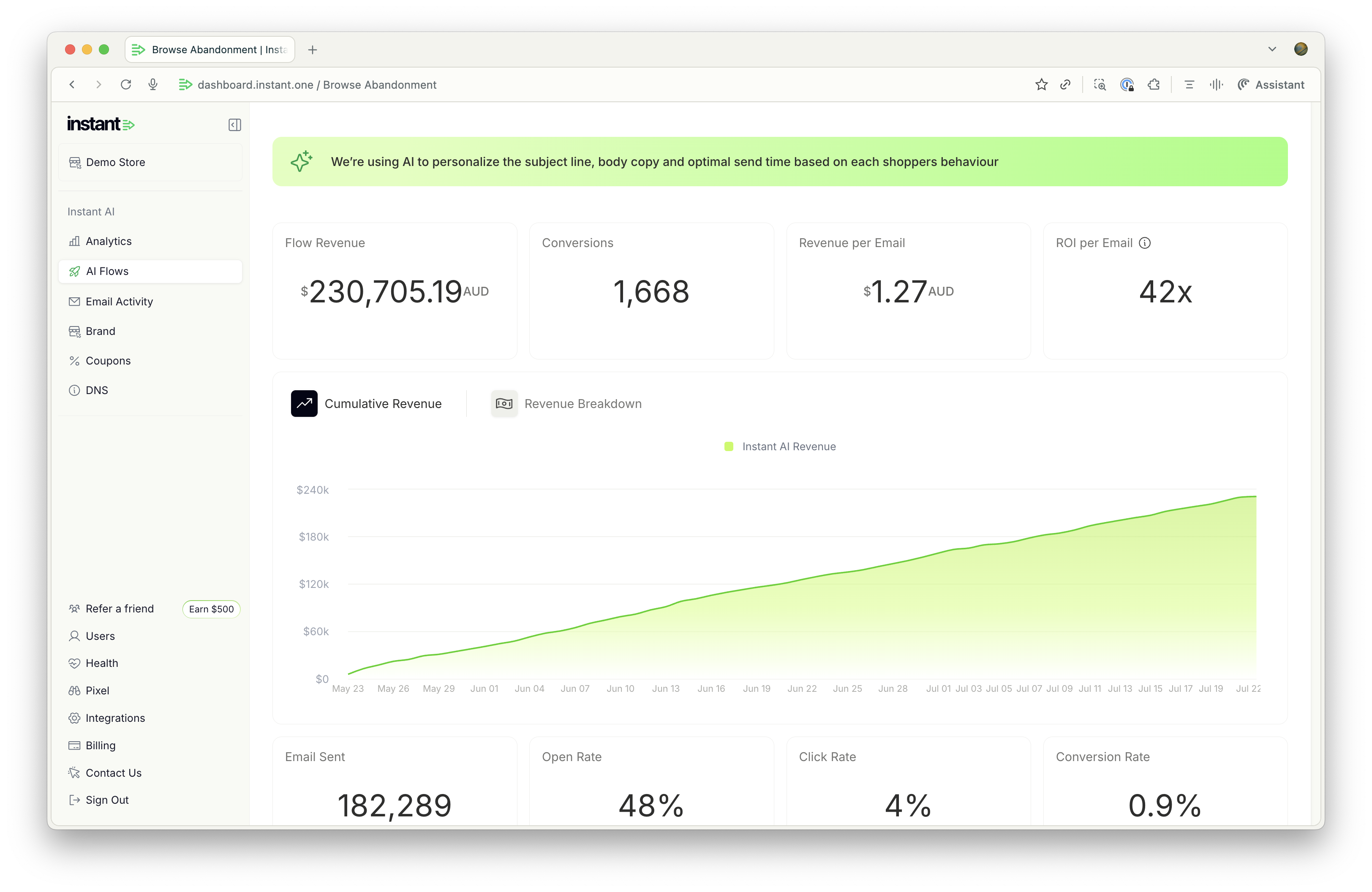Image resolution: width=1372 pixels, height=892 pixels.
Task: Go back in the browser
Action: click(x=72, y=85)
